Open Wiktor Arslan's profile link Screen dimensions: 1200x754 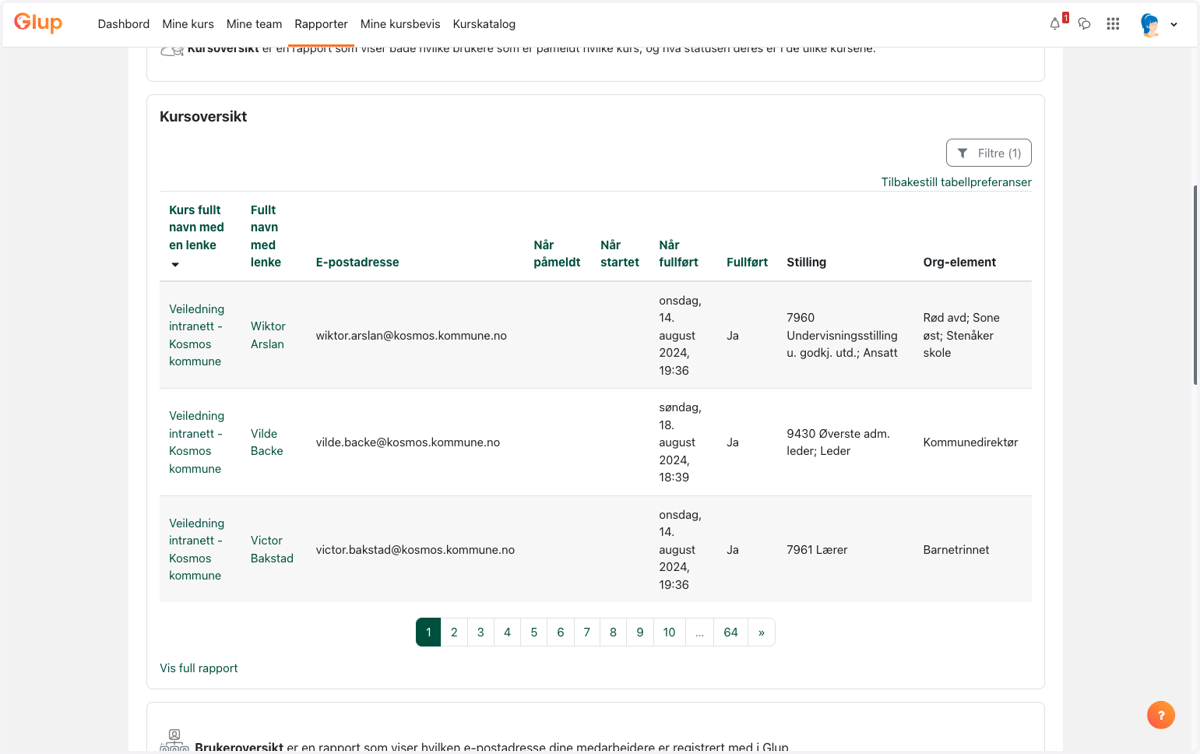point(268,335)
